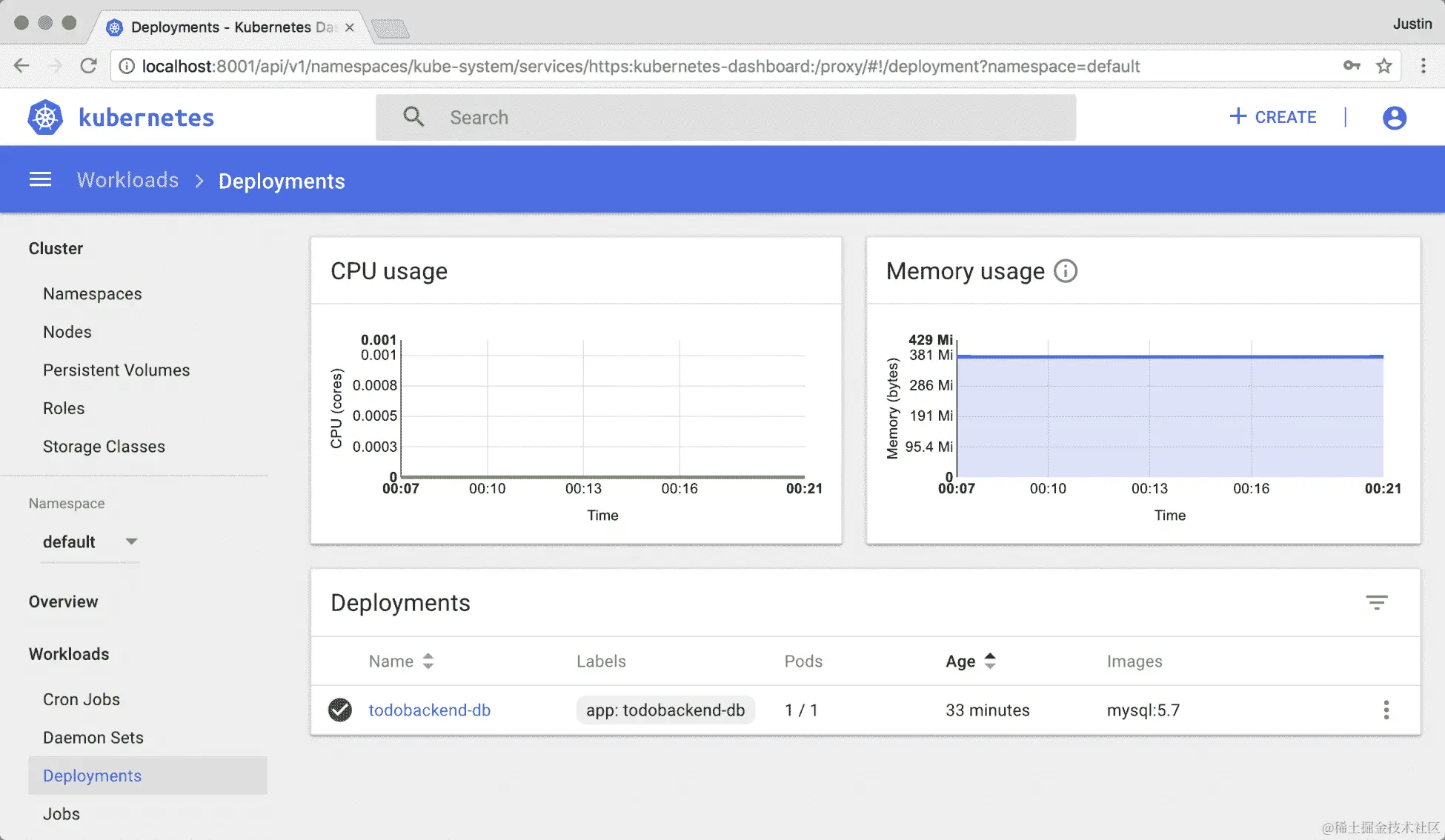1445x840 pixels.
Task: Select Cron Jobs in the sidebar
Action: 82,699
